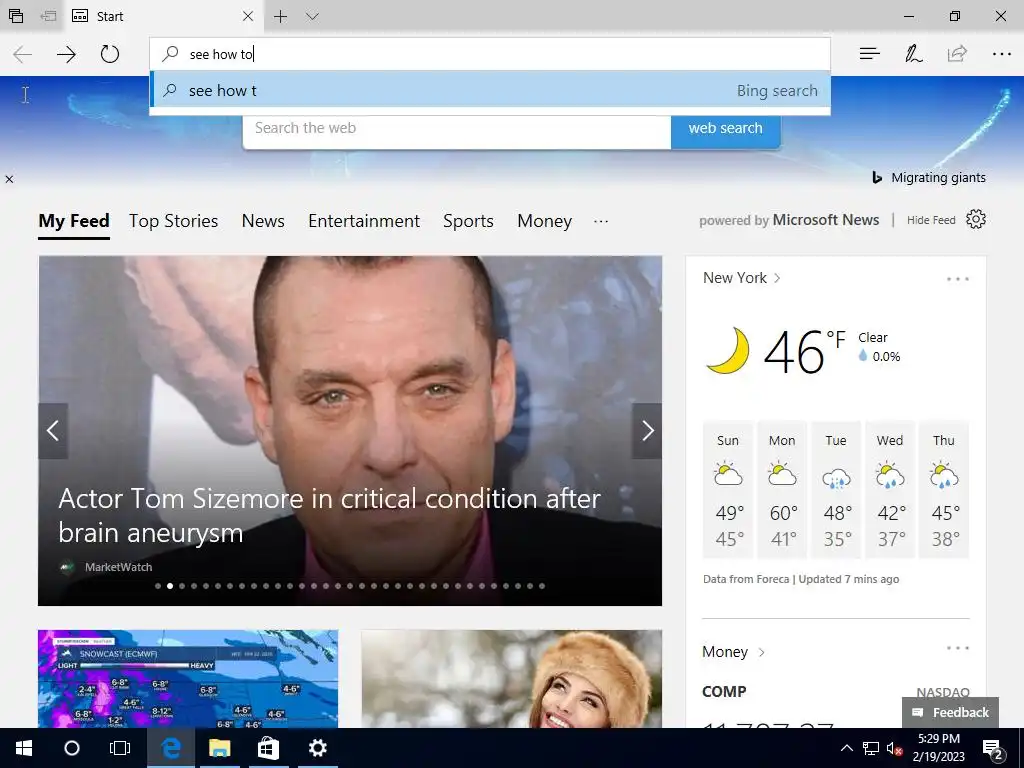Click the 46°F current temperature
Image resolution: width=1024 pixels, height=768 pixels.
[x=803, y=352]
